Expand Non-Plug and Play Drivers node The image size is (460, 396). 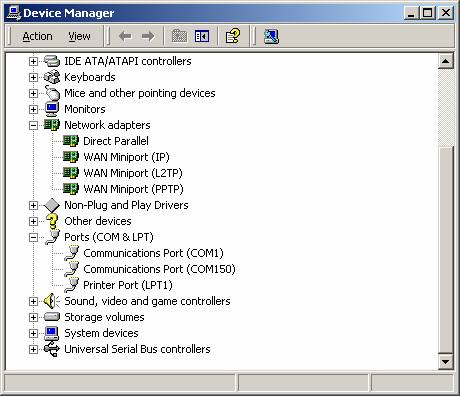33,205
